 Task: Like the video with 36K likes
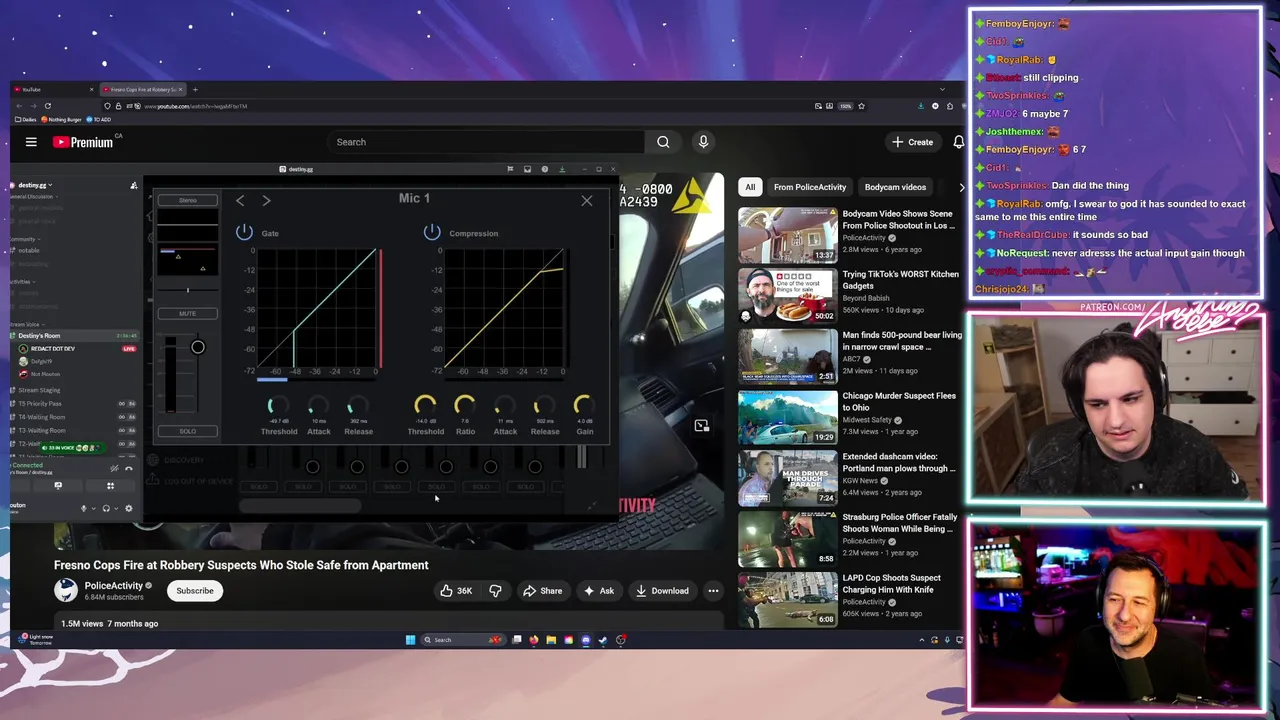pos(456,591)
